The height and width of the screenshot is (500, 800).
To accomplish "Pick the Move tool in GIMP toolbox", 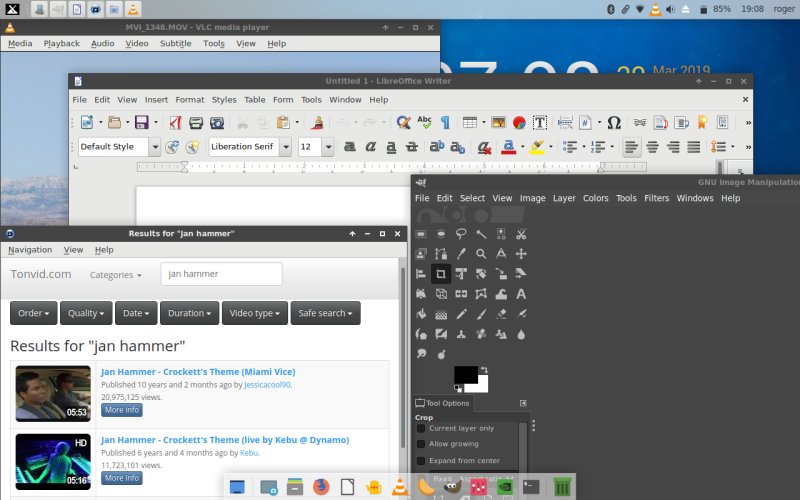I will tap(521, 254).
